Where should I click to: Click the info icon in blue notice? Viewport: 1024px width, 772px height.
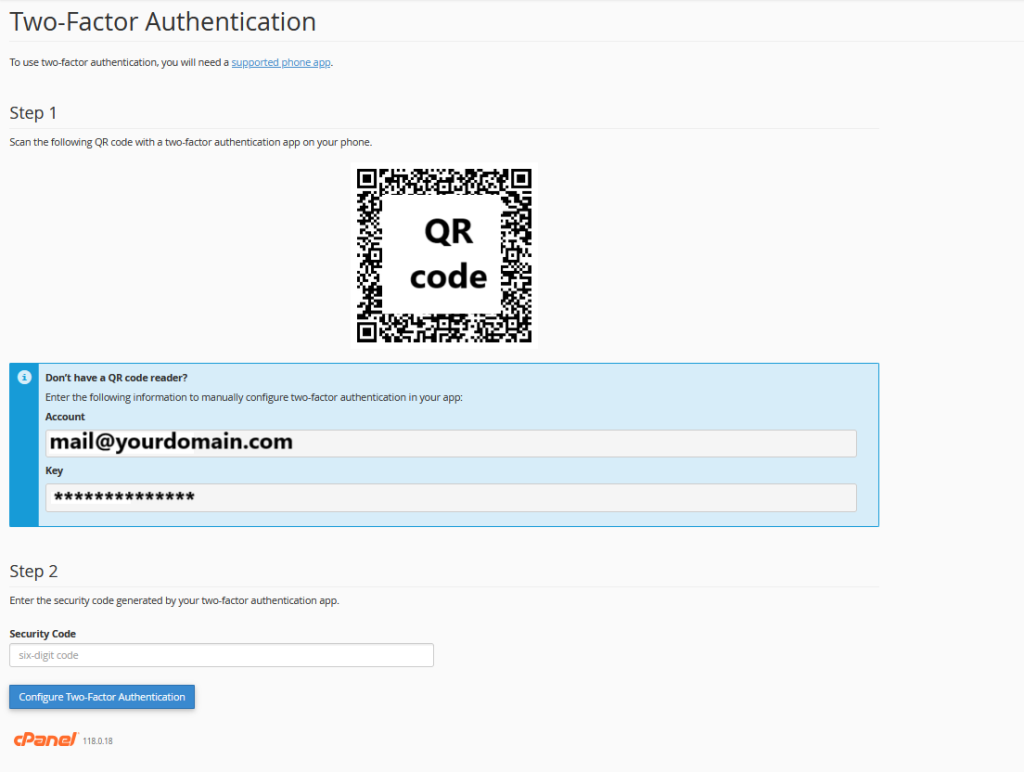24,377
